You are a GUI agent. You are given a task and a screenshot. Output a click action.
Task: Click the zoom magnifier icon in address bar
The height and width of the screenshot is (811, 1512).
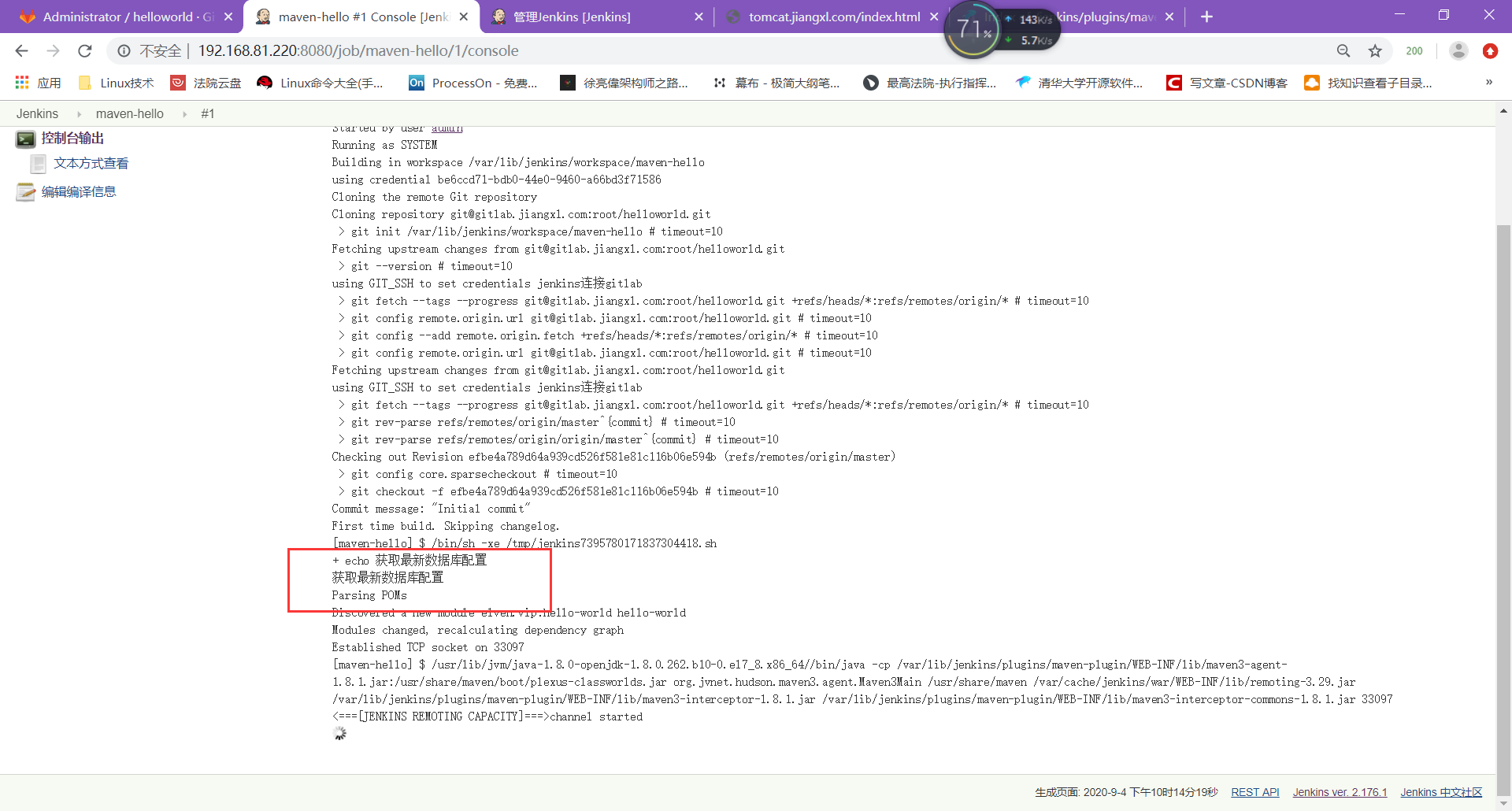[1343, 51]
